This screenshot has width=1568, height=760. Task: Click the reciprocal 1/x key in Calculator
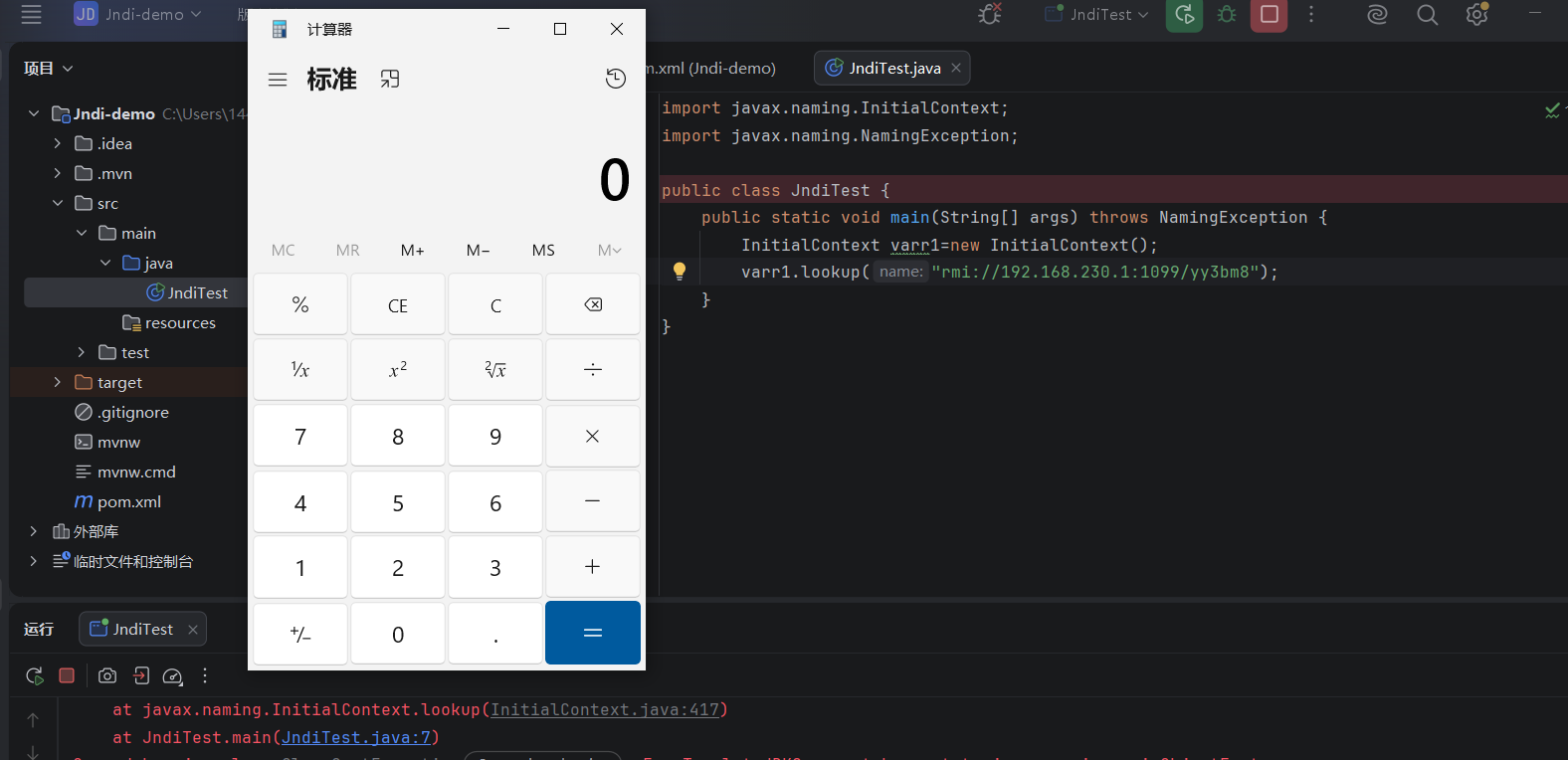point(300,370)
